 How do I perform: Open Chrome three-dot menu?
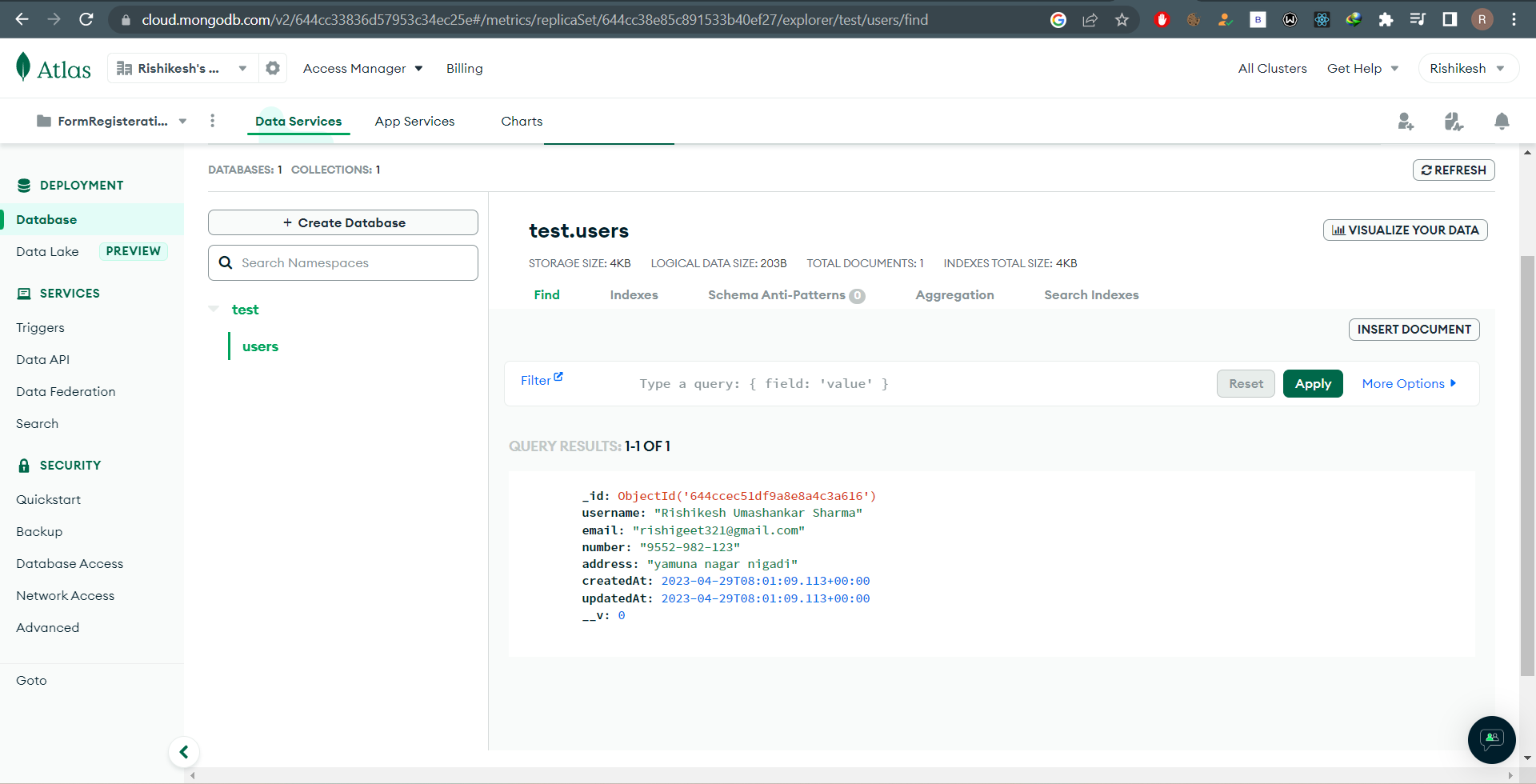(1514, 20)
